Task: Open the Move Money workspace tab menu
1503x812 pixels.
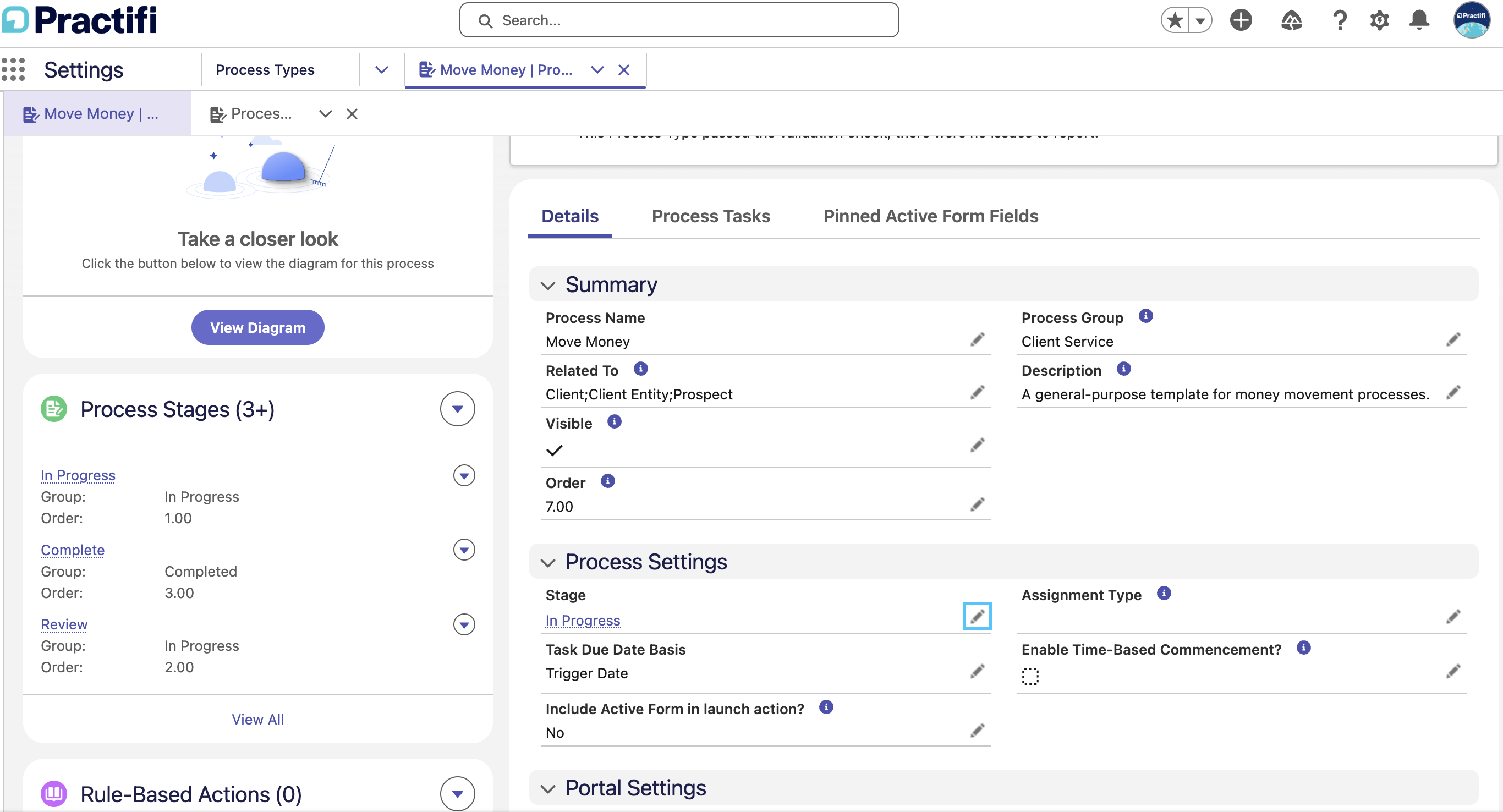Action: coord(597,70)
